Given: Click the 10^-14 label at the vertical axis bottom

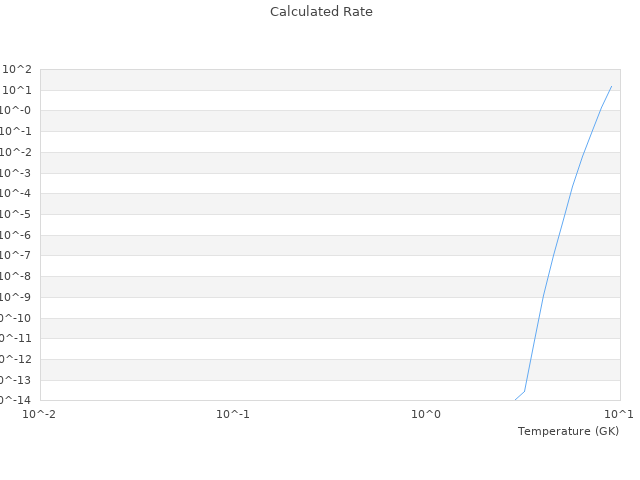Looking at the screenshot, I should tap(14, 400).
